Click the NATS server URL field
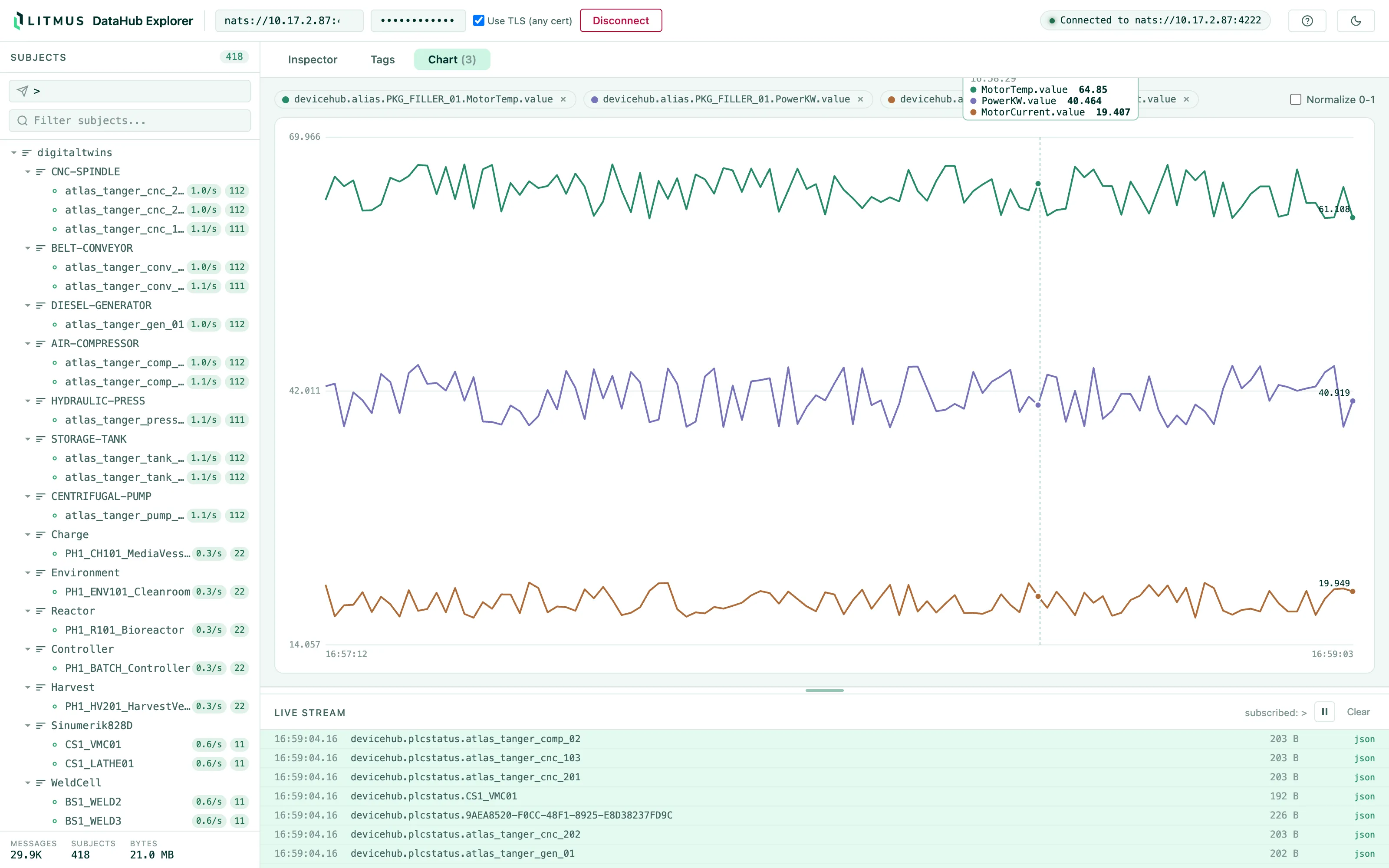 click(x=289, y=21)
